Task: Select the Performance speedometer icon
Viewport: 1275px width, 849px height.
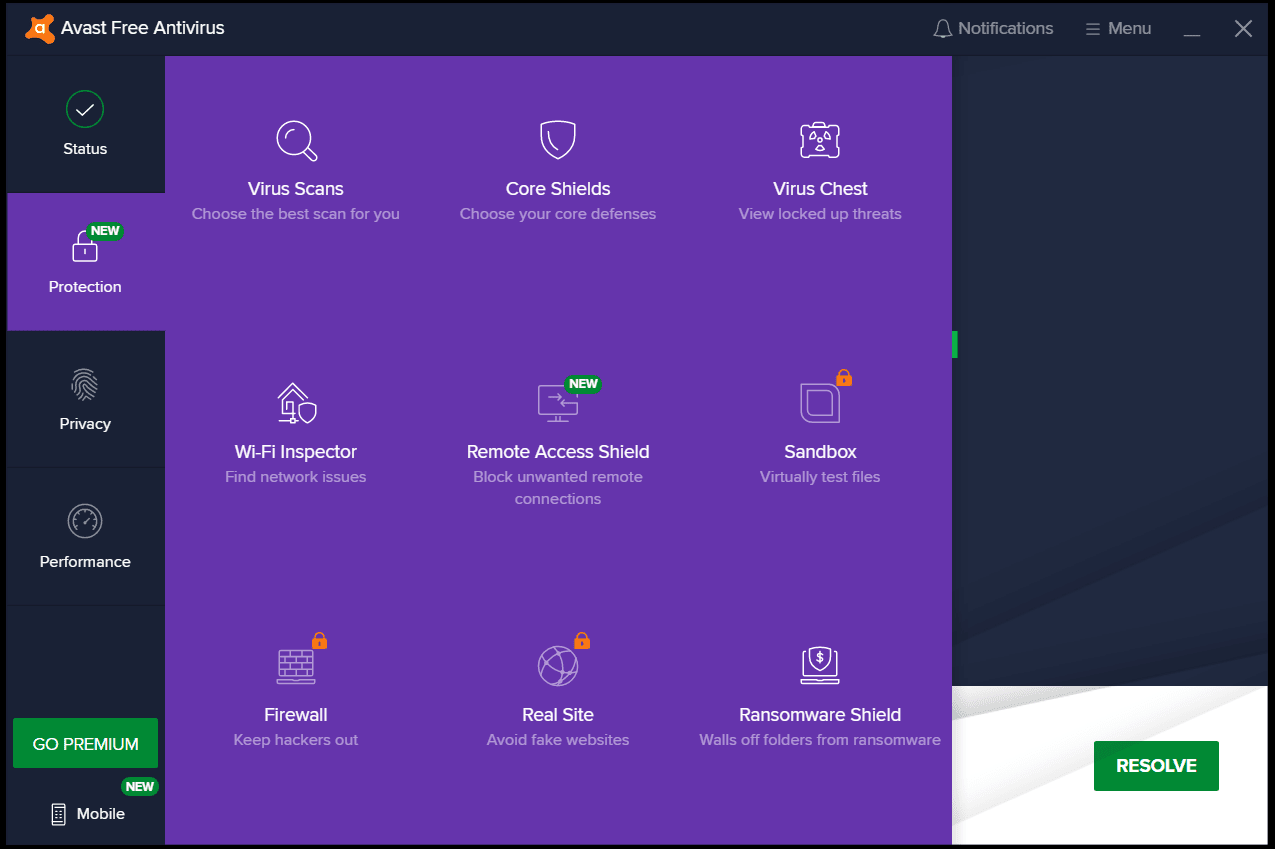Action: click(x=84, y=521)
